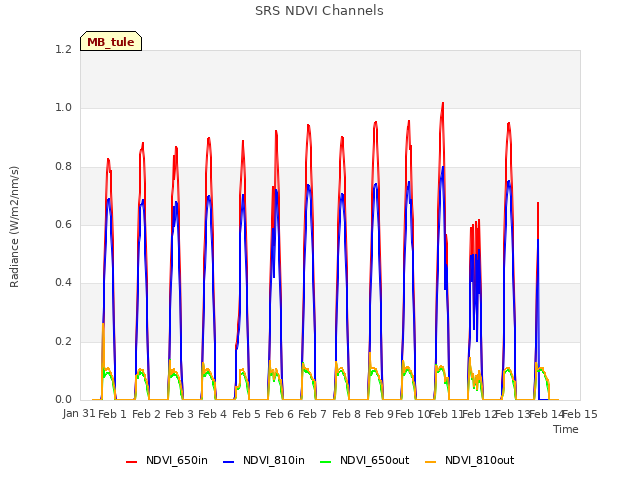
Task: Click the Feb 15 x-axis tick label
Action: [580, 414]
